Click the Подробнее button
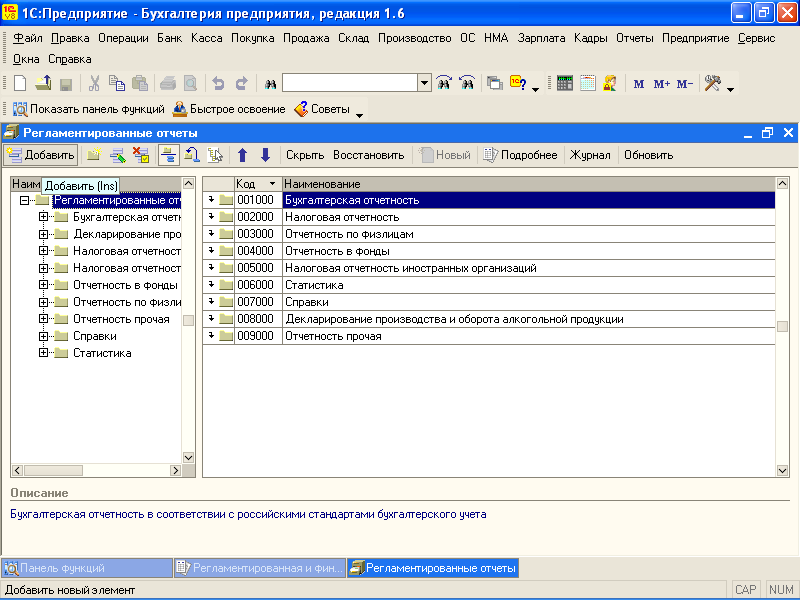This screenshot has height=600, width=800. pos(520,155)
